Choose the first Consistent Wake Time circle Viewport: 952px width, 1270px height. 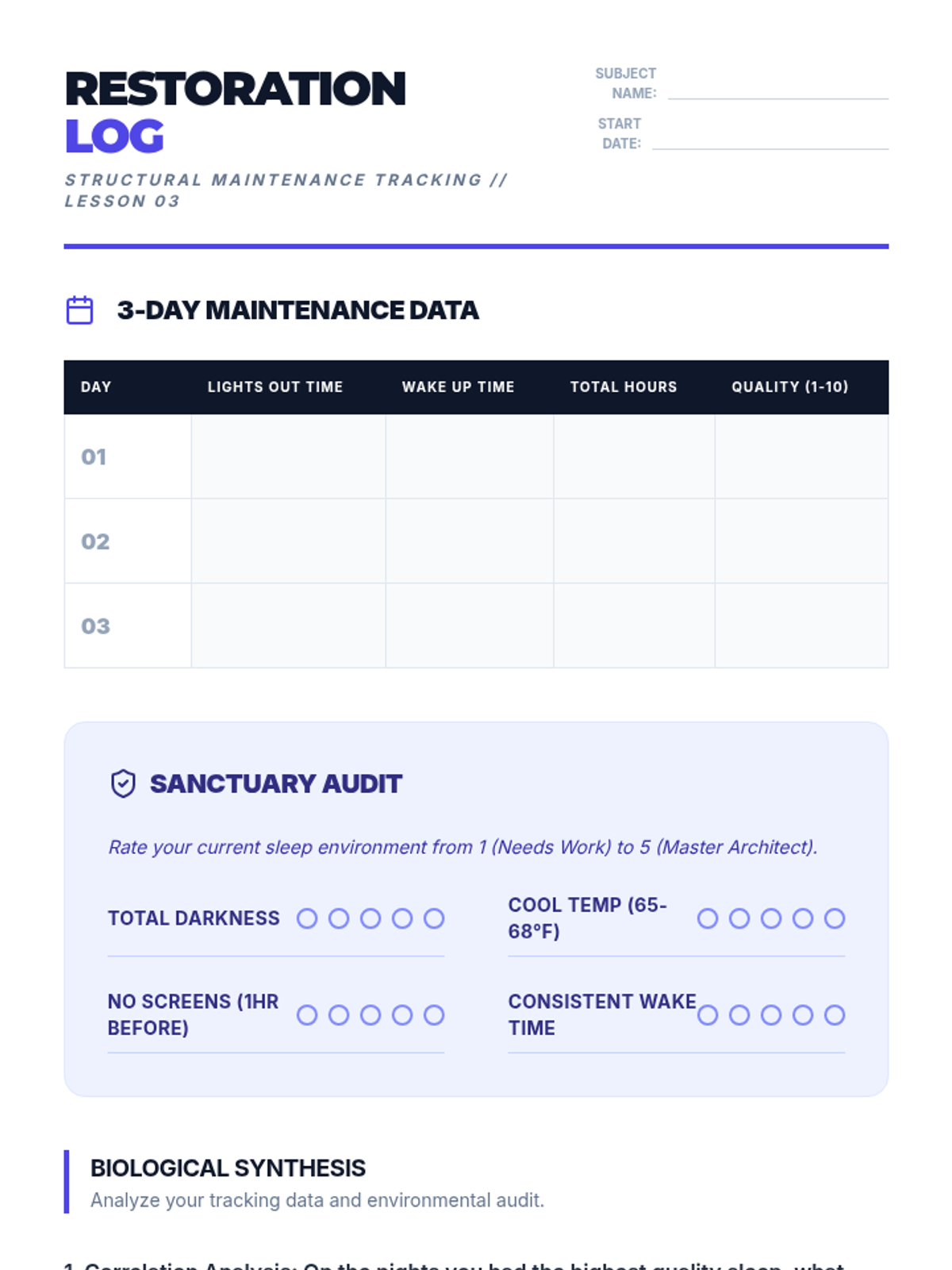708,1015
